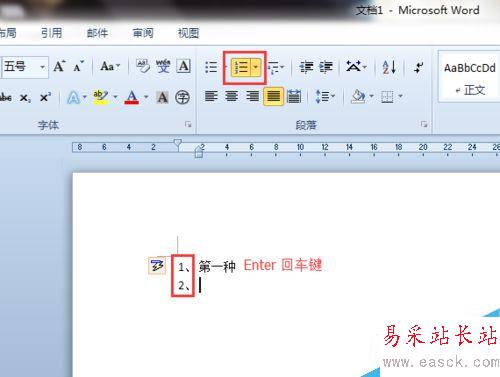Open the 视图 ribbon tab

point(188,33)
